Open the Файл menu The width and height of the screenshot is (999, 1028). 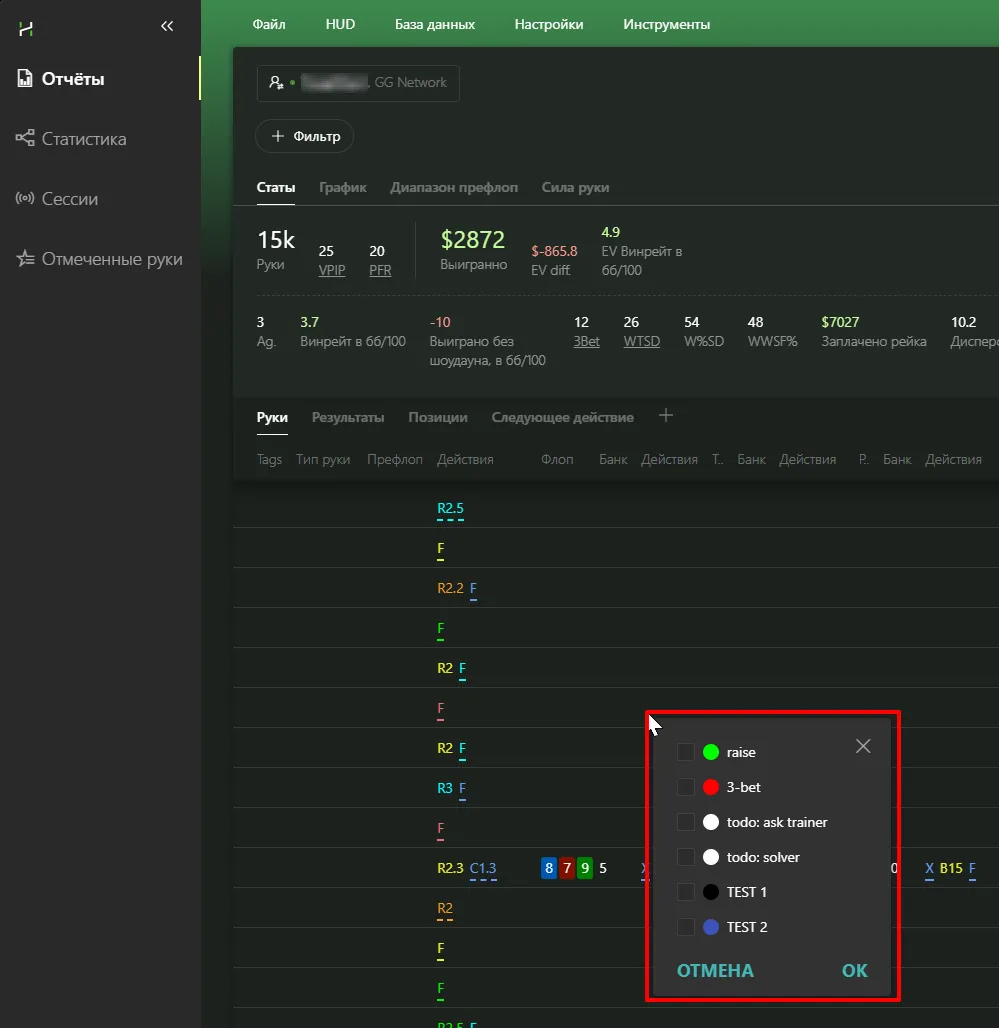[269, 24]
